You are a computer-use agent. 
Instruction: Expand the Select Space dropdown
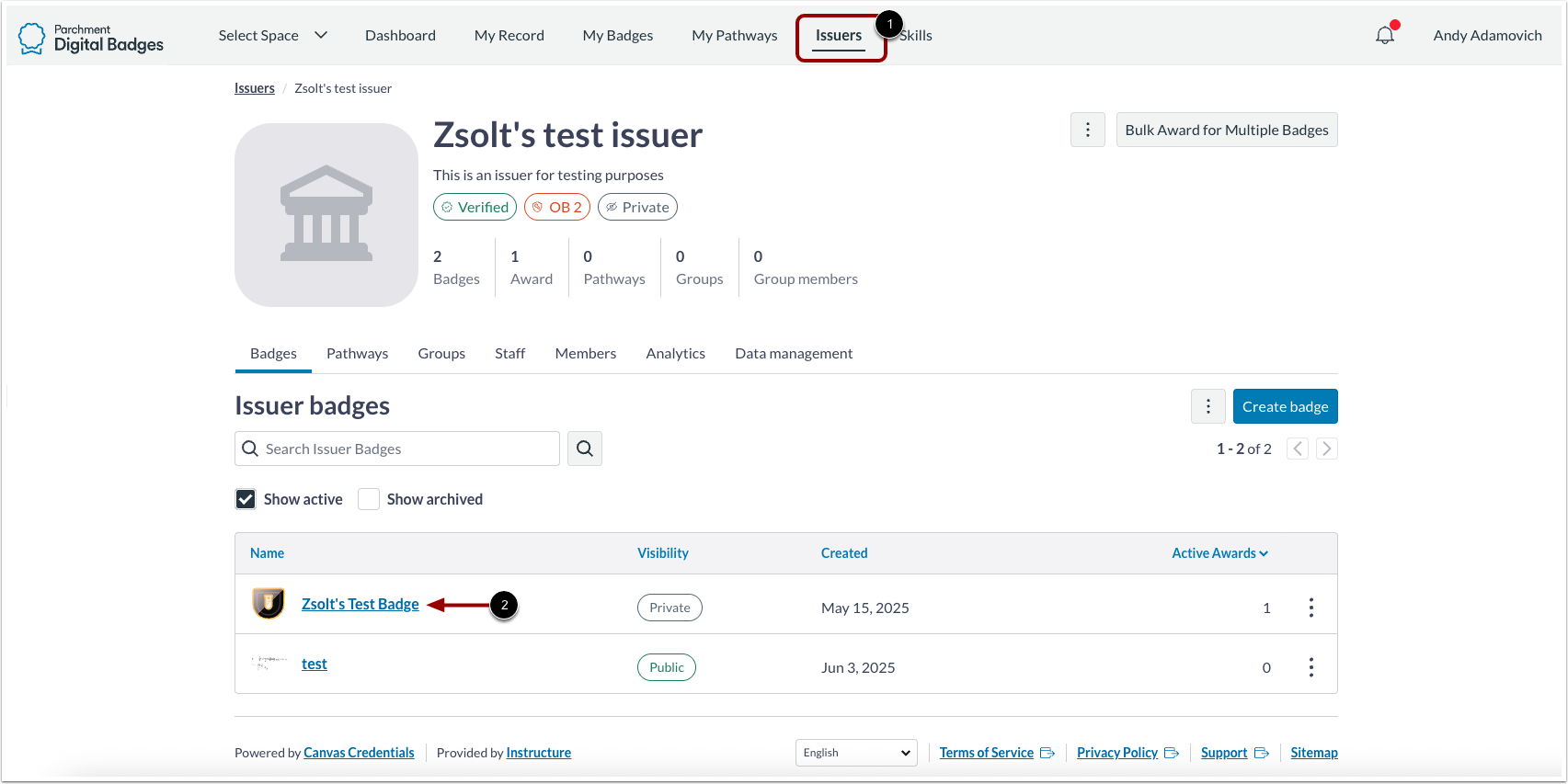[273, 35]
